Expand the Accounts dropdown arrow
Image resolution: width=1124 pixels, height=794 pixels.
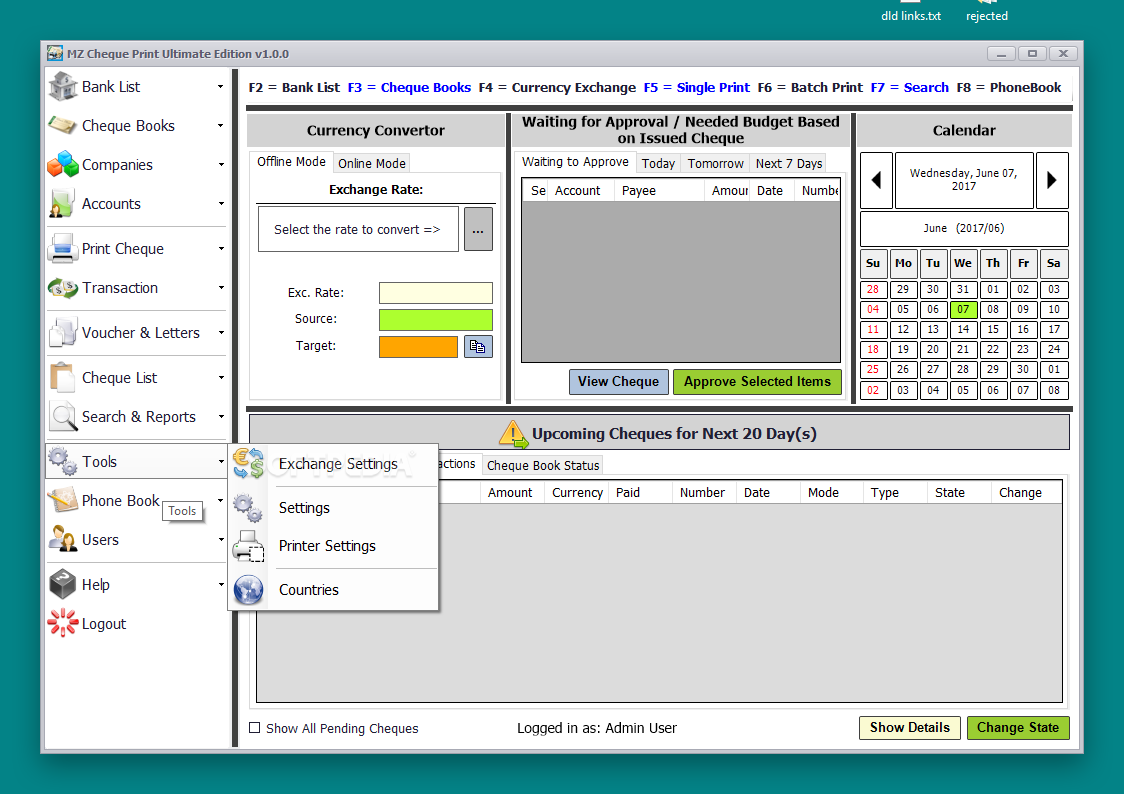[221, 204]
